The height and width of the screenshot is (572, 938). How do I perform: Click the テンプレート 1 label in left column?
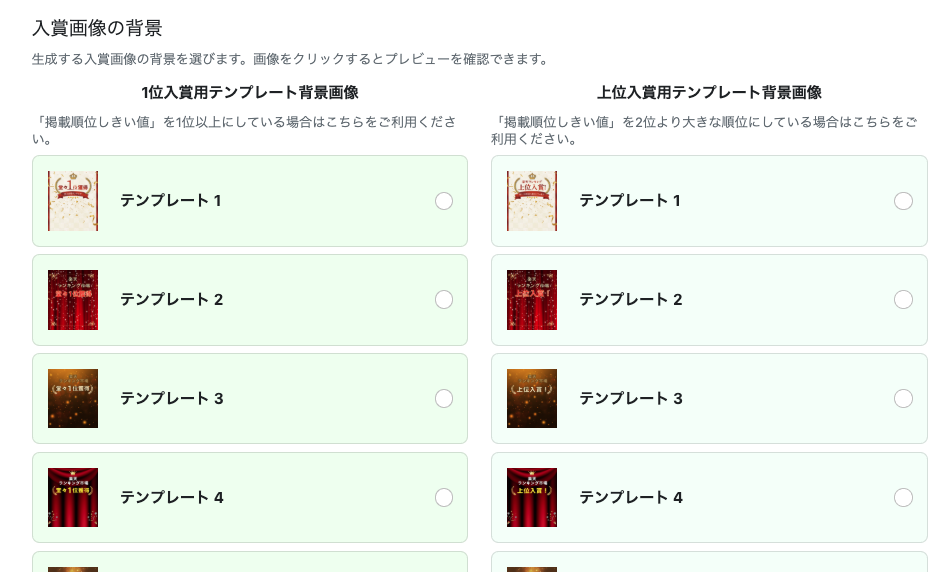coord(171,201)
